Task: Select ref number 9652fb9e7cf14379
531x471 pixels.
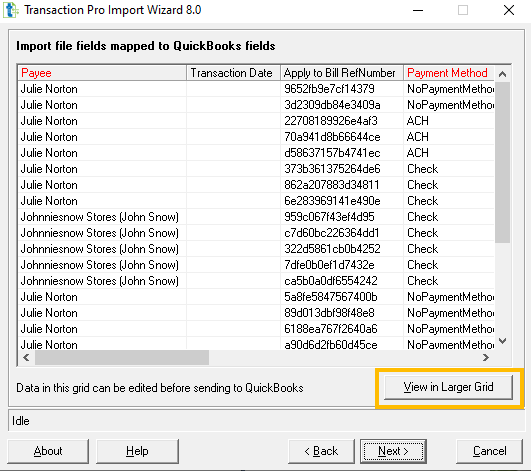Action: (342, 89)
